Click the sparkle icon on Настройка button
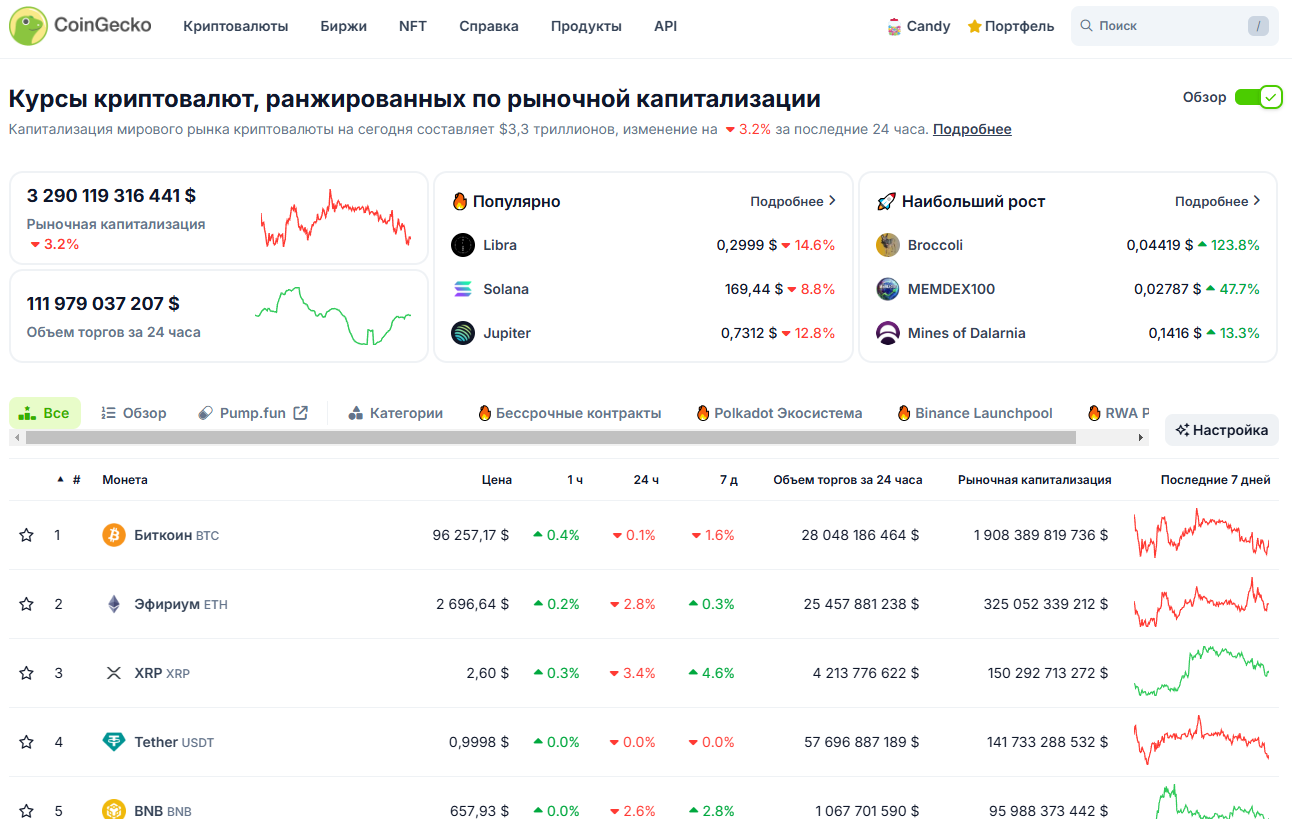1292x819 pixels. pyautogui.click(x=1182, y=430)
